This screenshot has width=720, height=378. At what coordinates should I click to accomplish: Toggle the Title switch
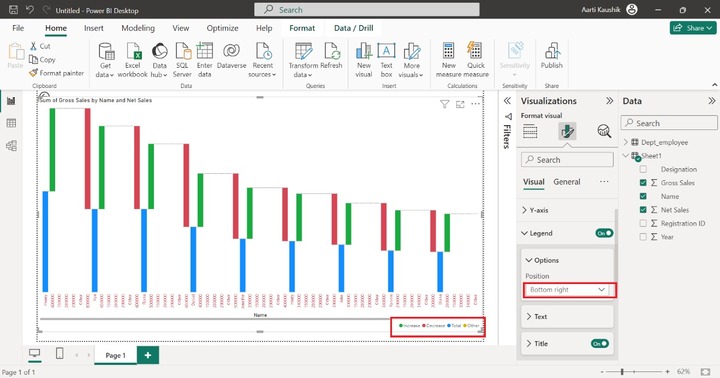tap(600, 344)
